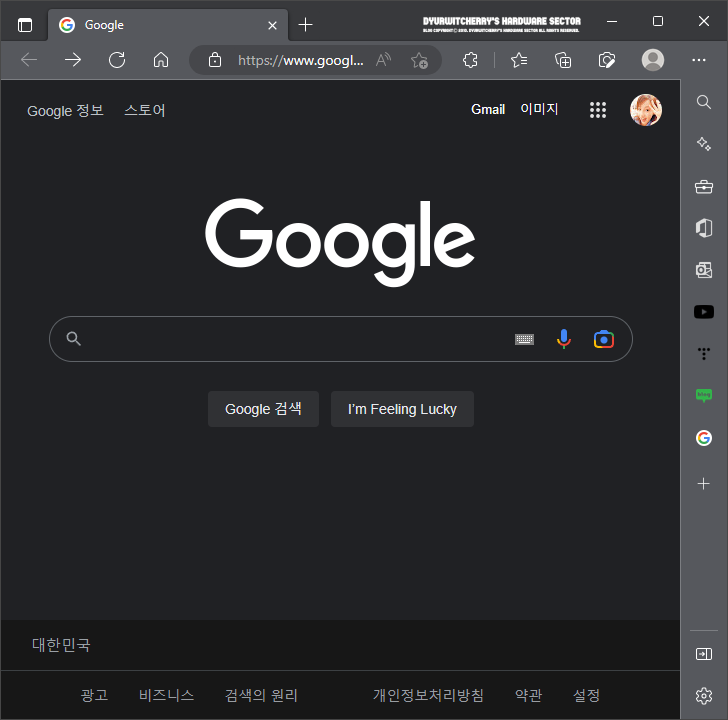Open a new tab with plus button

[x=306, y=25]
